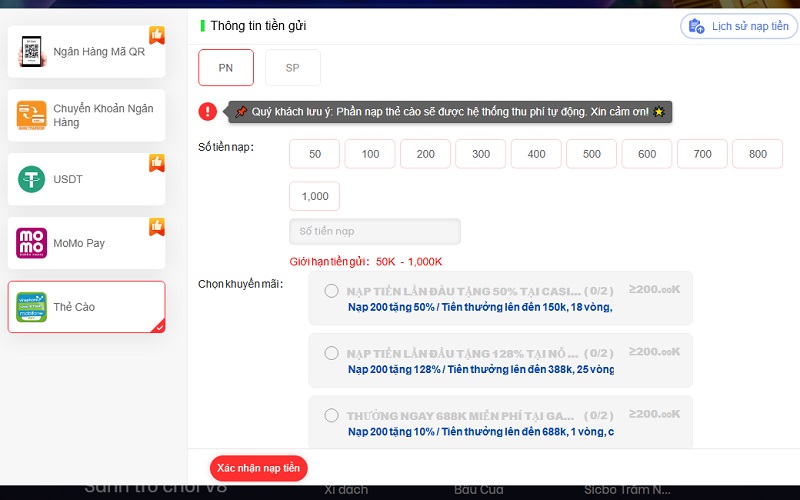Select the USDT Tether icon
The height and width of the screenshot is (500, 800).
click(32, 179)
